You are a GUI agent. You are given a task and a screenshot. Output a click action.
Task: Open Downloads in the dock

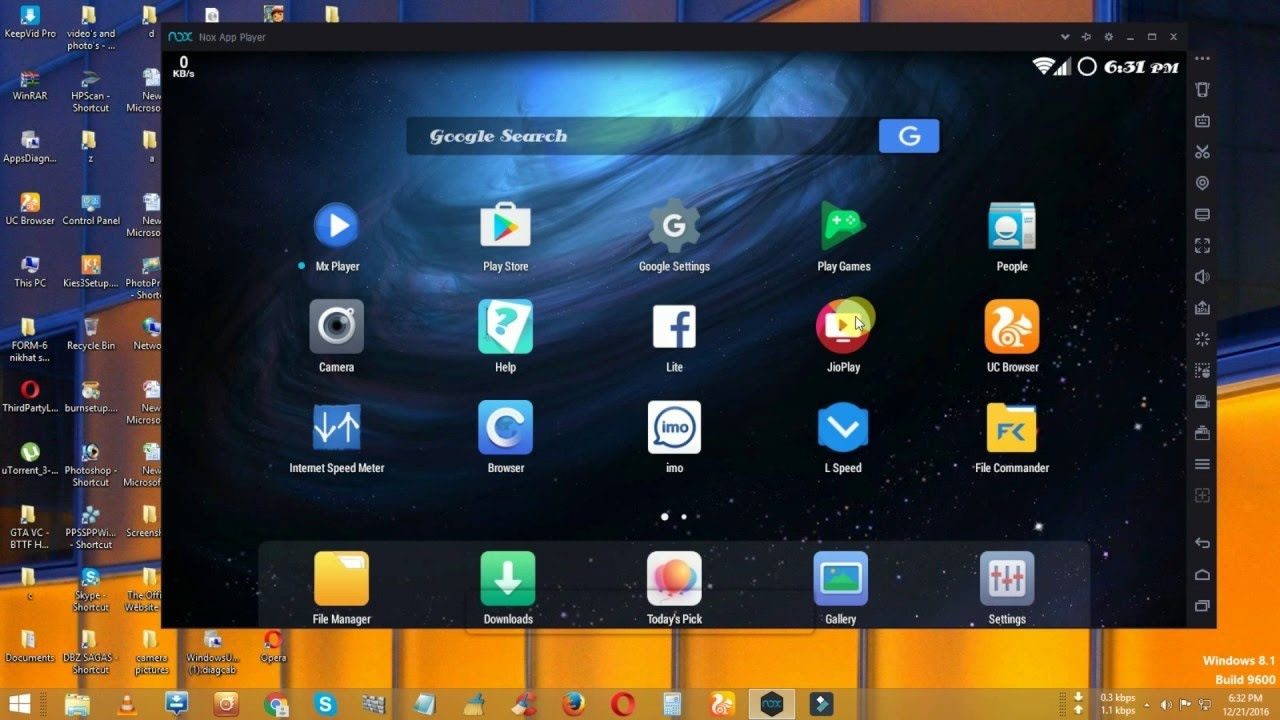[x=508, y=579]
